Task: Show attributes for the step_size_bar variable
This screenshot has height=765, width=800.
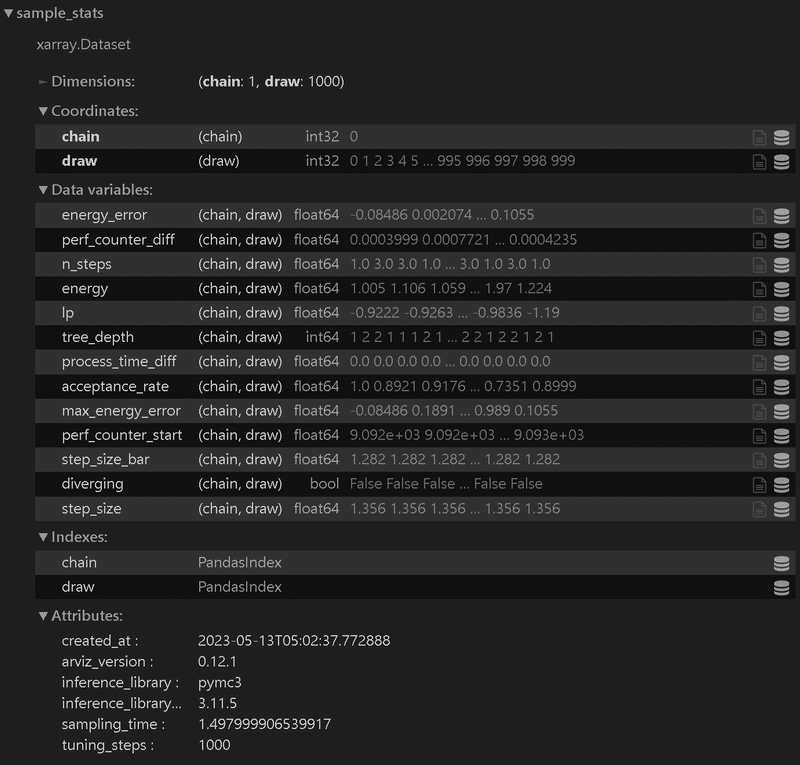Action: coord(760,459)
